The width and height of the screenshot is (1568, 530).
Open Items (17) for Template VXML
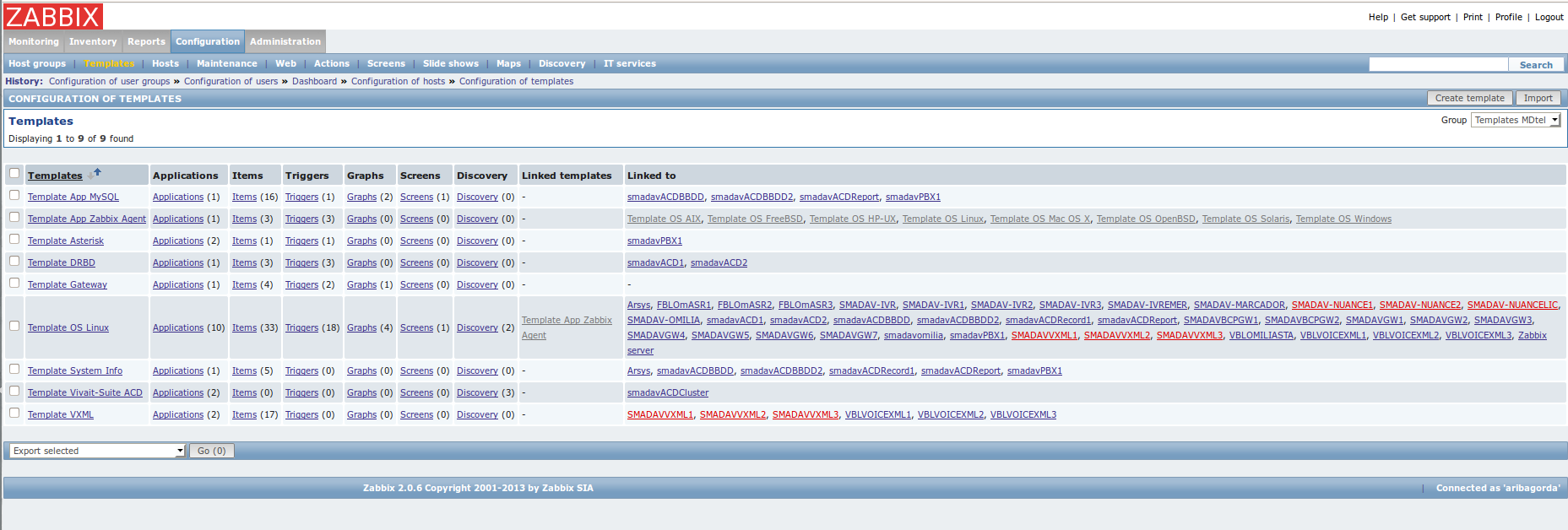click(244, 414)
